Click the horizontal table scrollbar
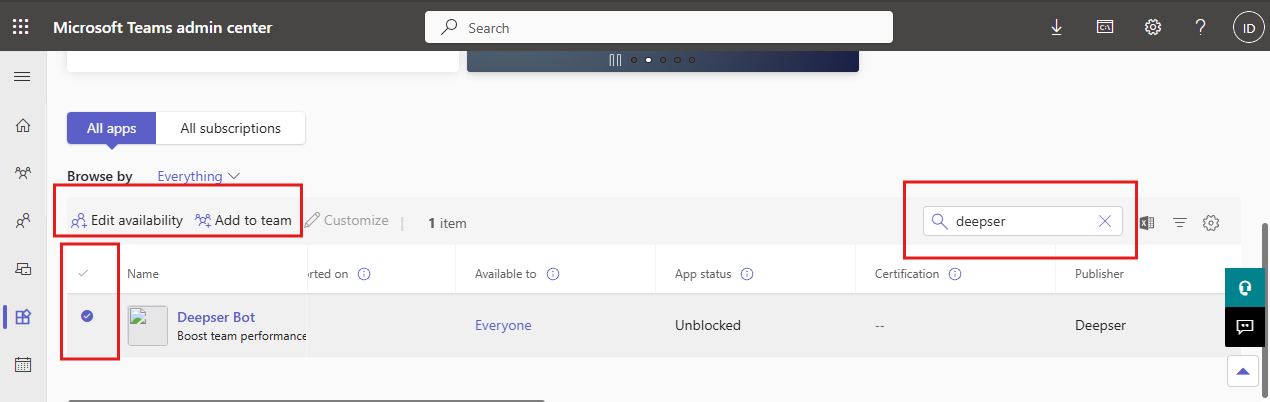 coord(306,400)
